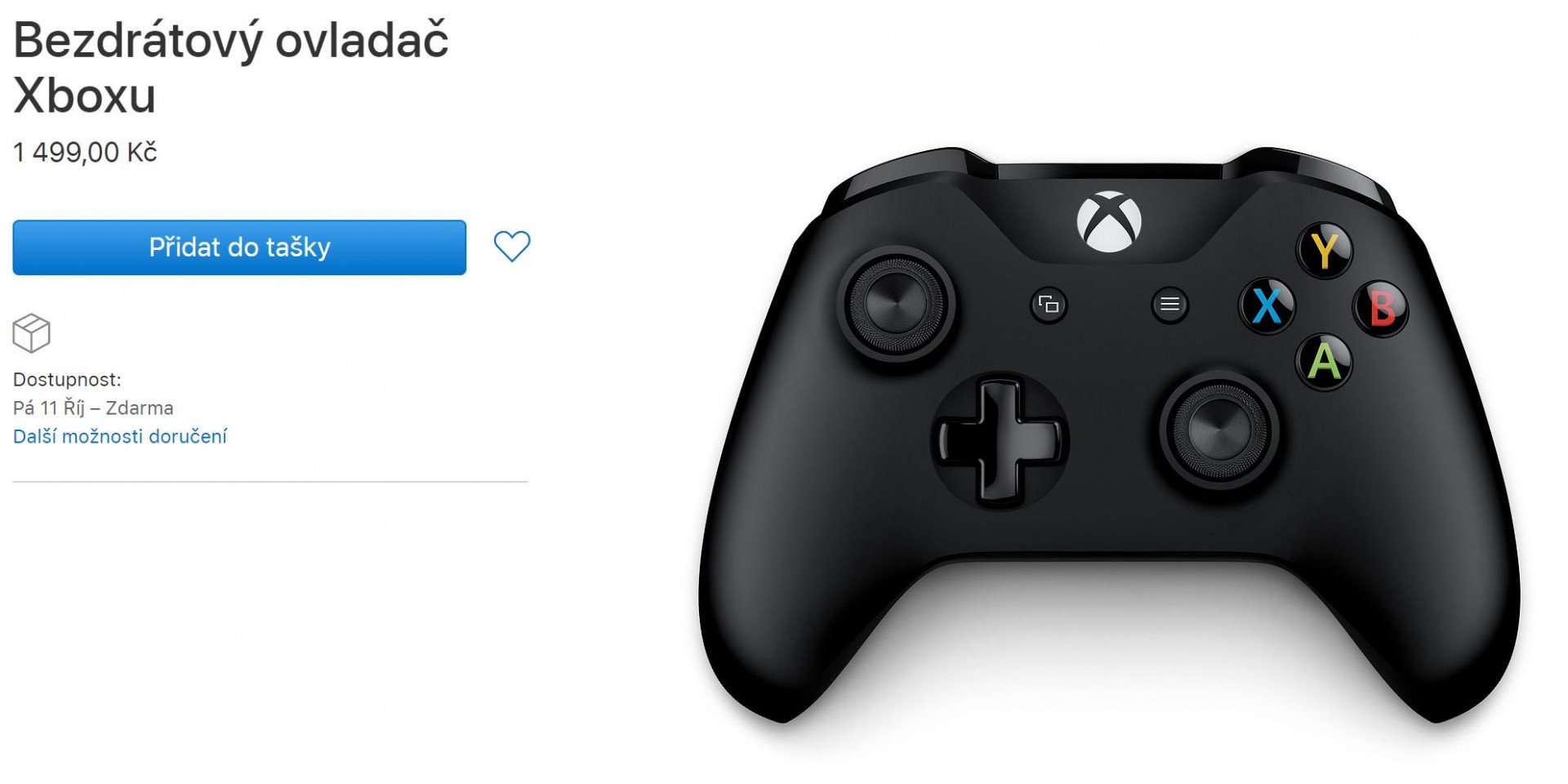Click the blue X button on controller

(x=1267, y=306)
